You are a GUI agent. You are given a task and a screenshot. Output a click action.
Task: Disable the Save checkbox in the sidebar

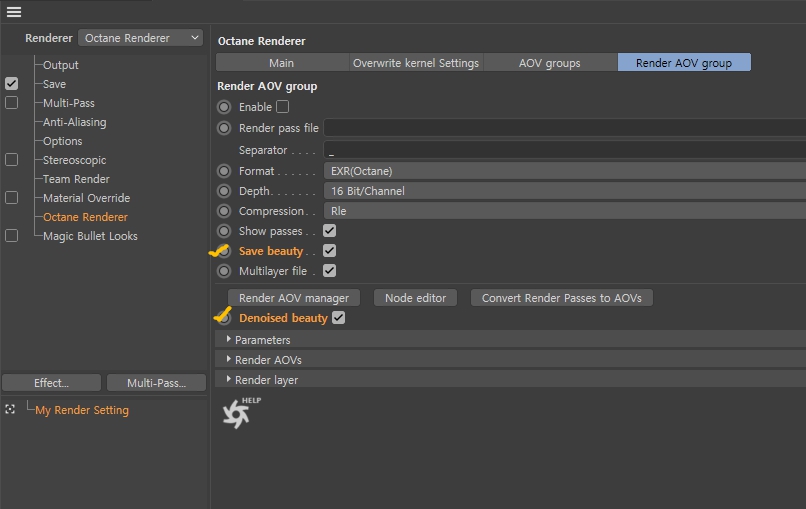pyautogui.click(x=11, y=83)
